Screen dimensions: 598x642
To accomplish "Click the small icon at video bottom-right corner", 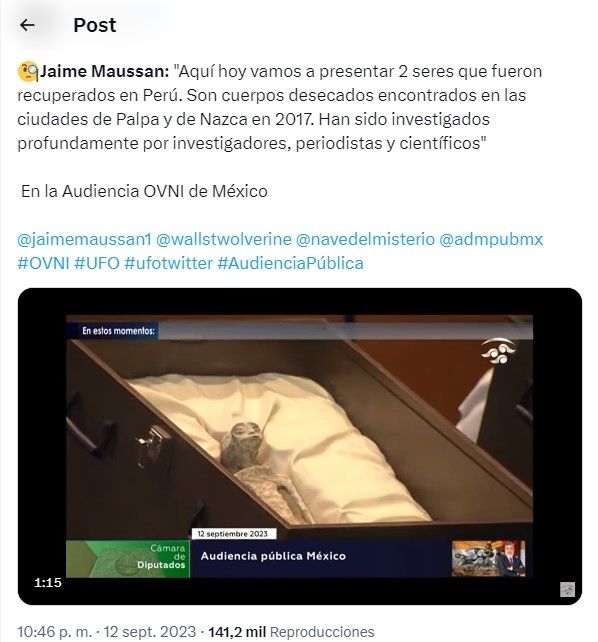I will 567,590.
